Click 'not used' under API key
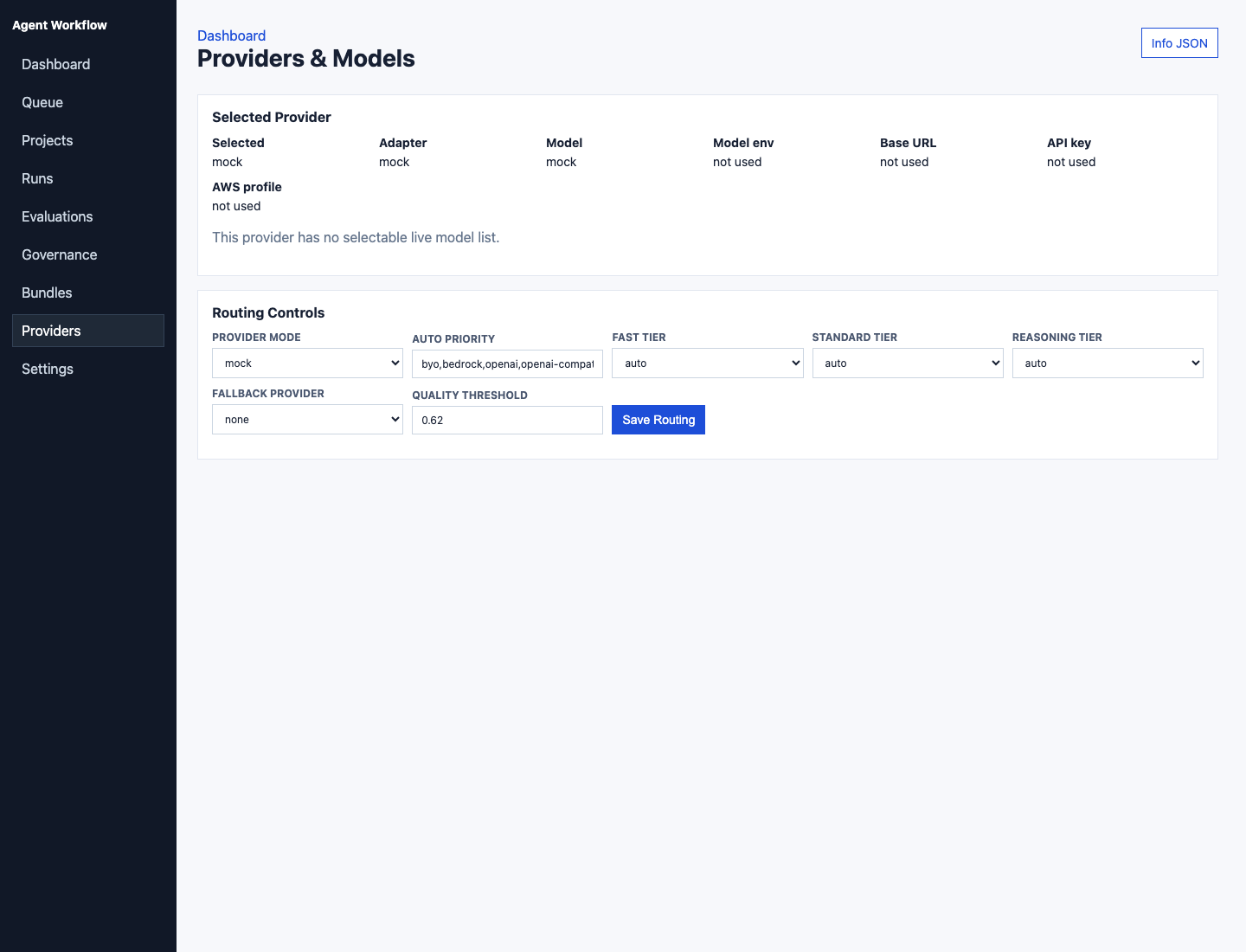The height and width of the screenshot is (952, 1246). [1071, 162]
